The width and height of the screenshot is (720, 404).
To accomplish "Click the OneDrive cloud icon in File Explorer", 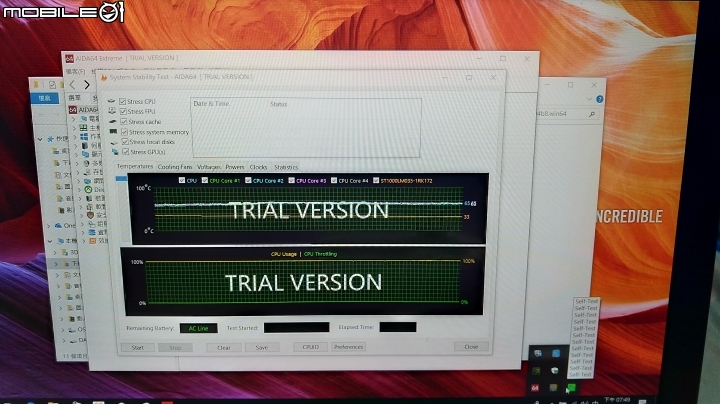I will pos(58,225).
